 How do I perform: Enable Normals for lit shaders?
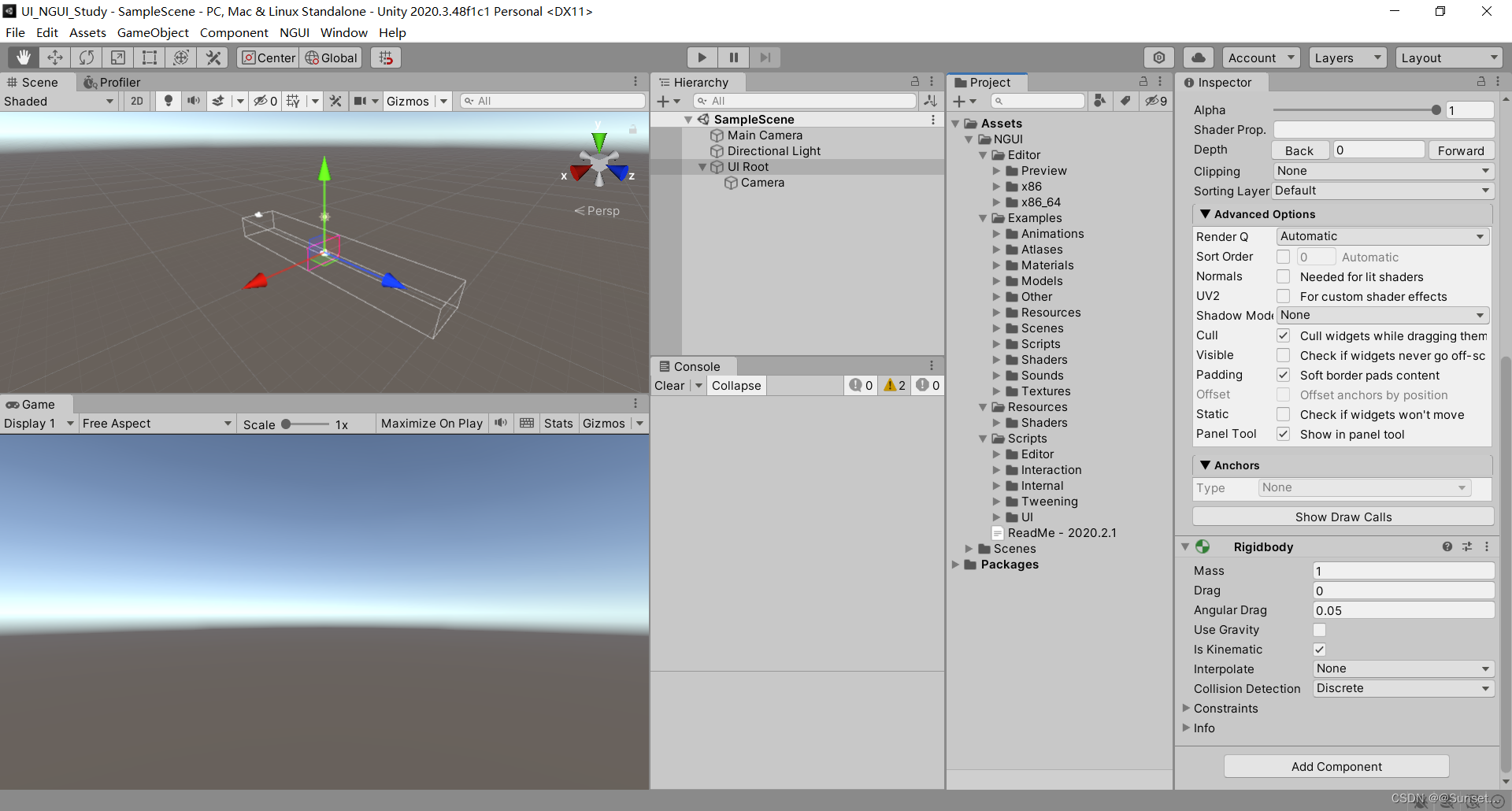point(1284,276)
